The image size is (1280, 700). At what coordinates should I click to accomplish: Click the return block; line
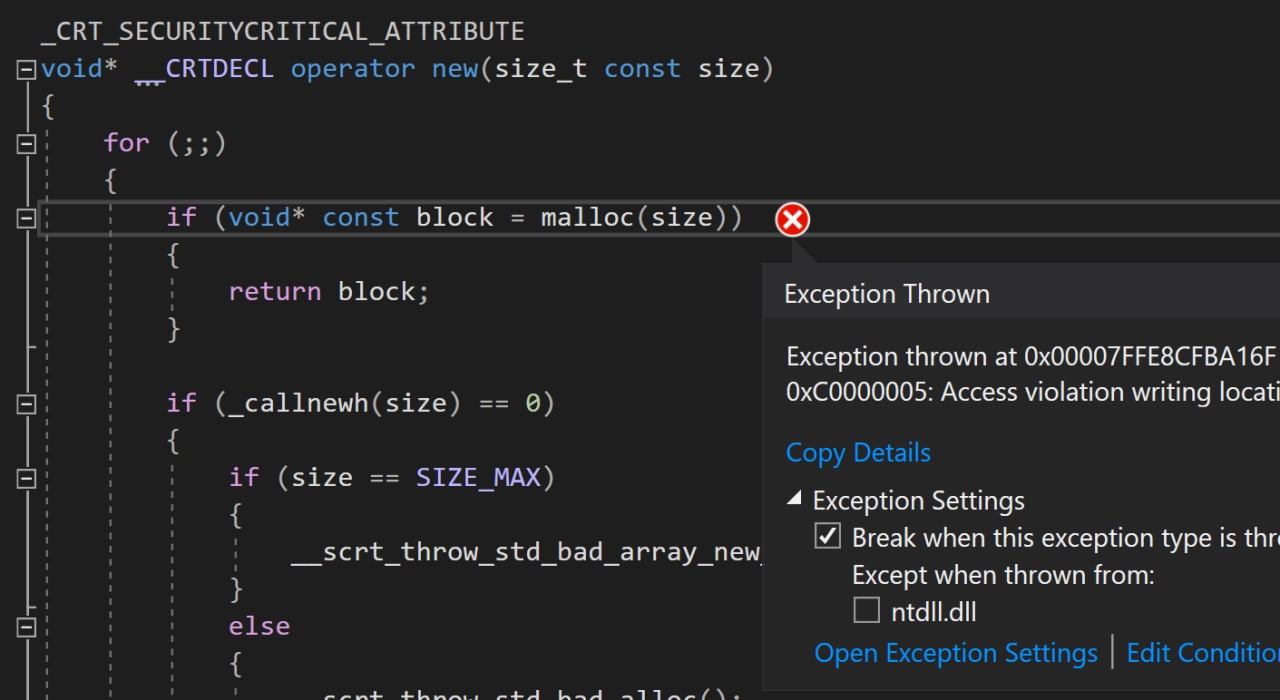(x=329, y=291)
